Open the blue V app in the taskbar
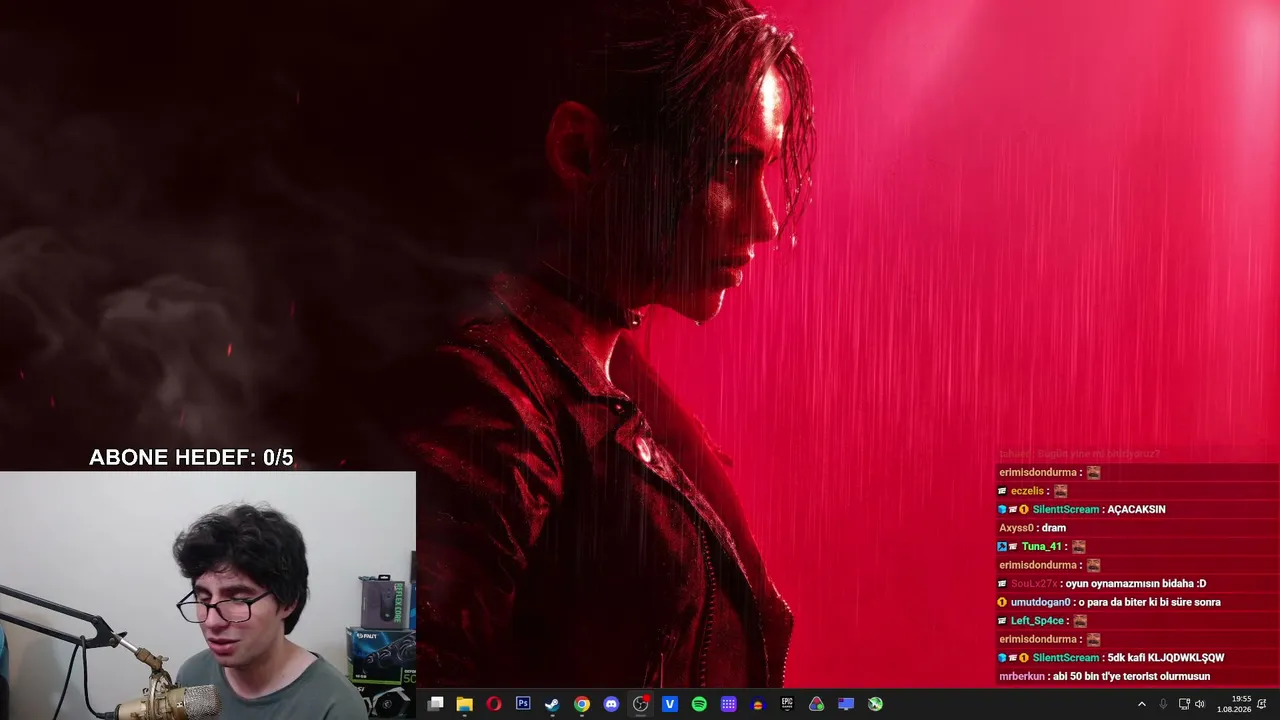This screenshot has height=720, width=1280. [x=670, y=704]
